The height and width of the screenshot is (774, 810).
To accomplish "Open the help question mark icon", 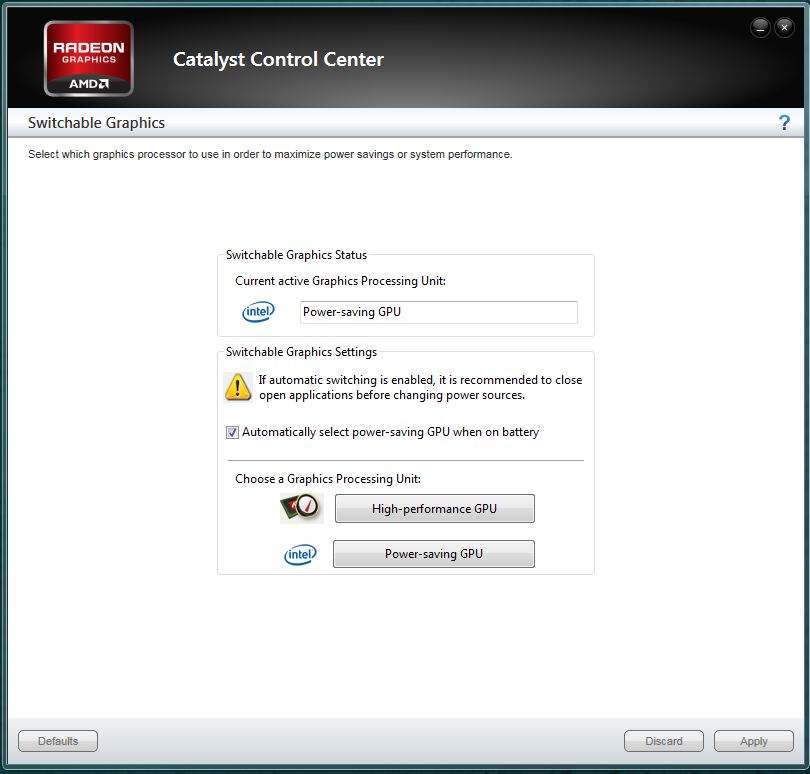I will [x=784, y=123].
